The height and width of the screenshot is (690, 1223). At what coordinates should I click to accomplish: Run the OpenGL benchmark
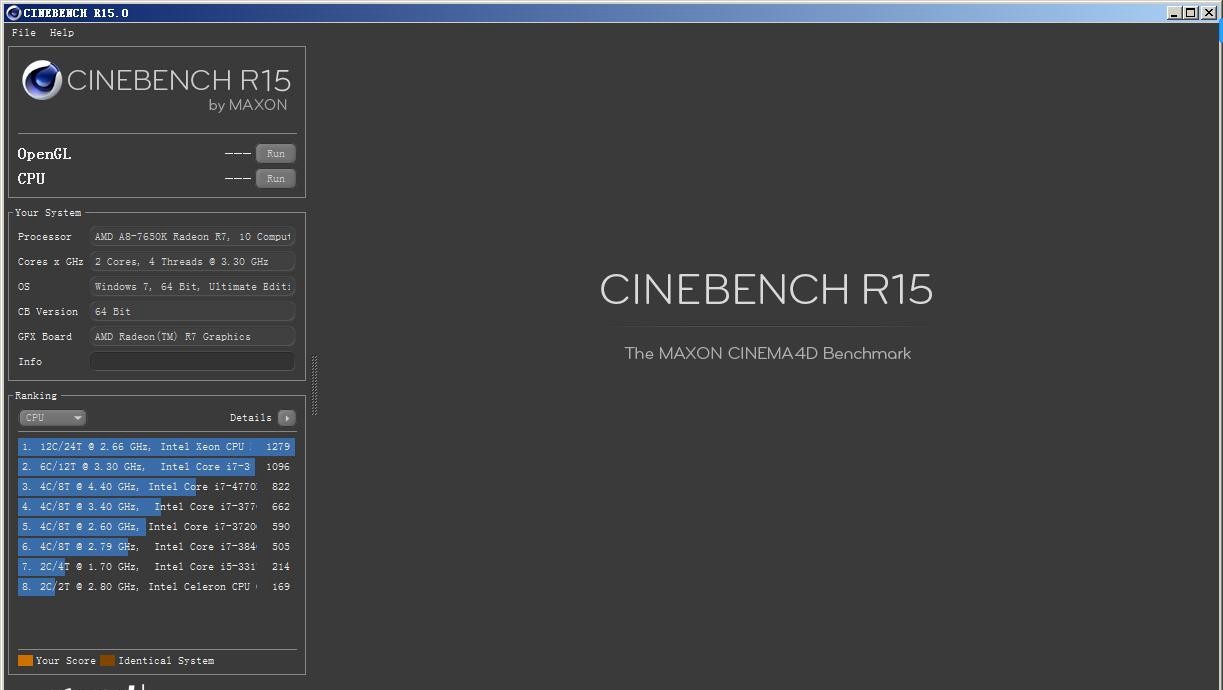click(276, 154)
